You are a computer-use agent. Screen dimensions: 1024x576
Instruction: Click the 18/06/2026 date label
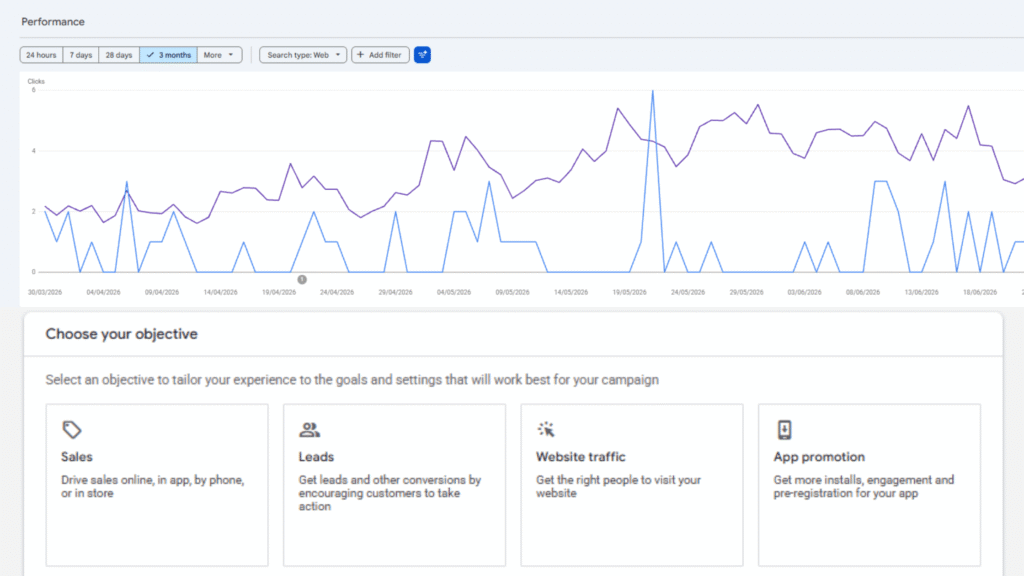980,293
